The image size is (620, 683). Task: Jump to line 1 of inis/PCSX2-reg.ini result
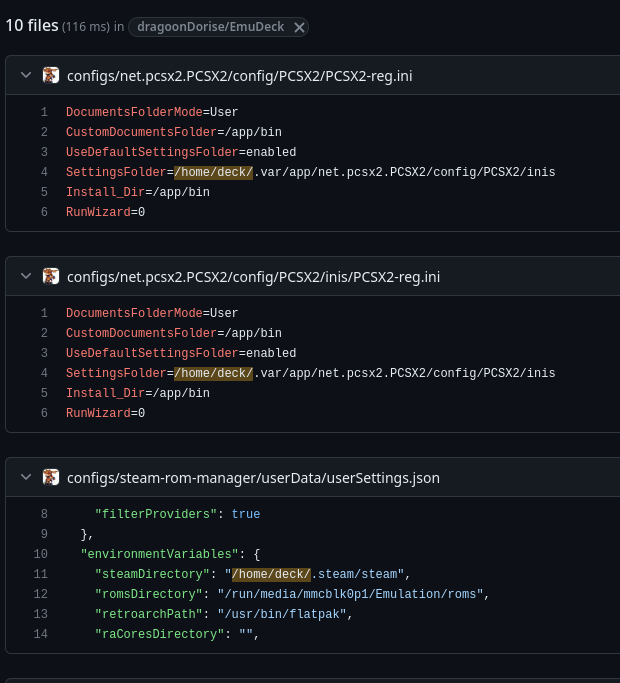44,313
